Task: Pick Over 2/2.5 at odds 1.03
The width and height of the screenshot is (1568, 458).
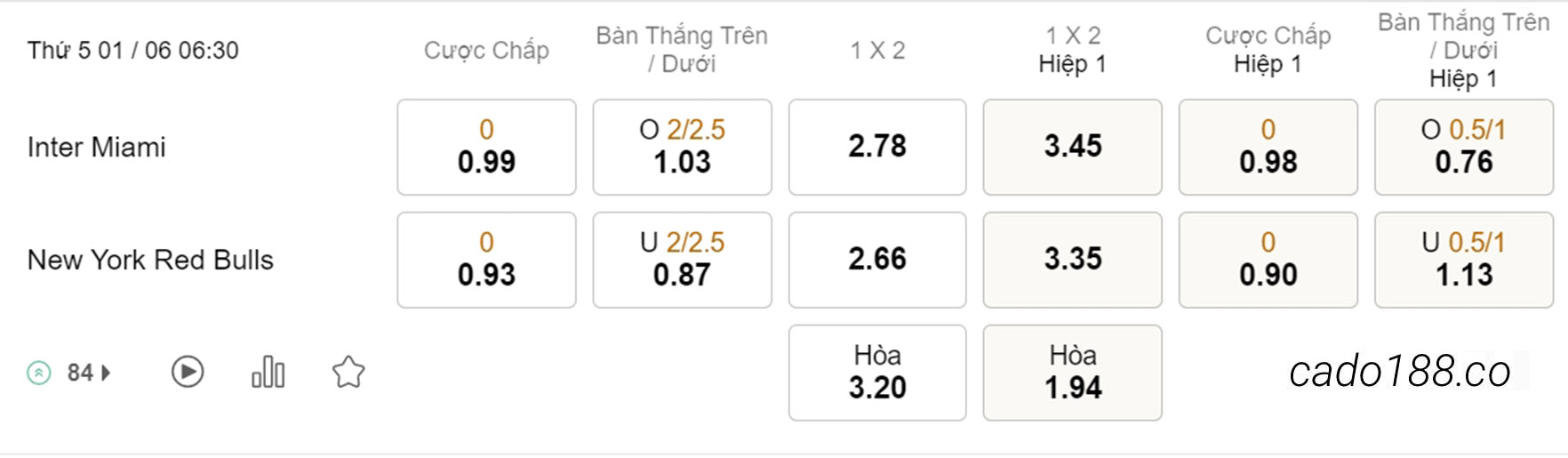Action: pyautogui.click(x=682, y=147)
